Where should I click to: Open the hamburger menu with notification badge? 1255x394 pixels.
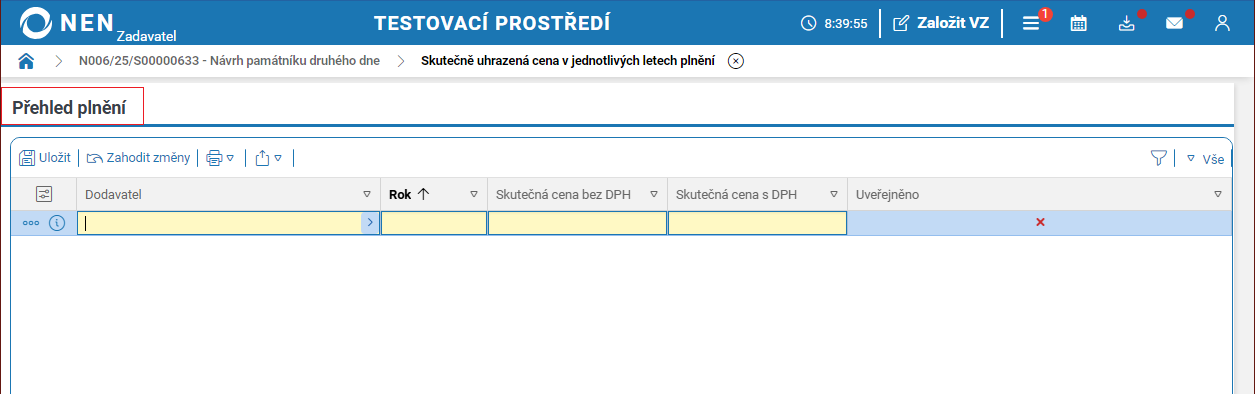(x=1031, y=23)
